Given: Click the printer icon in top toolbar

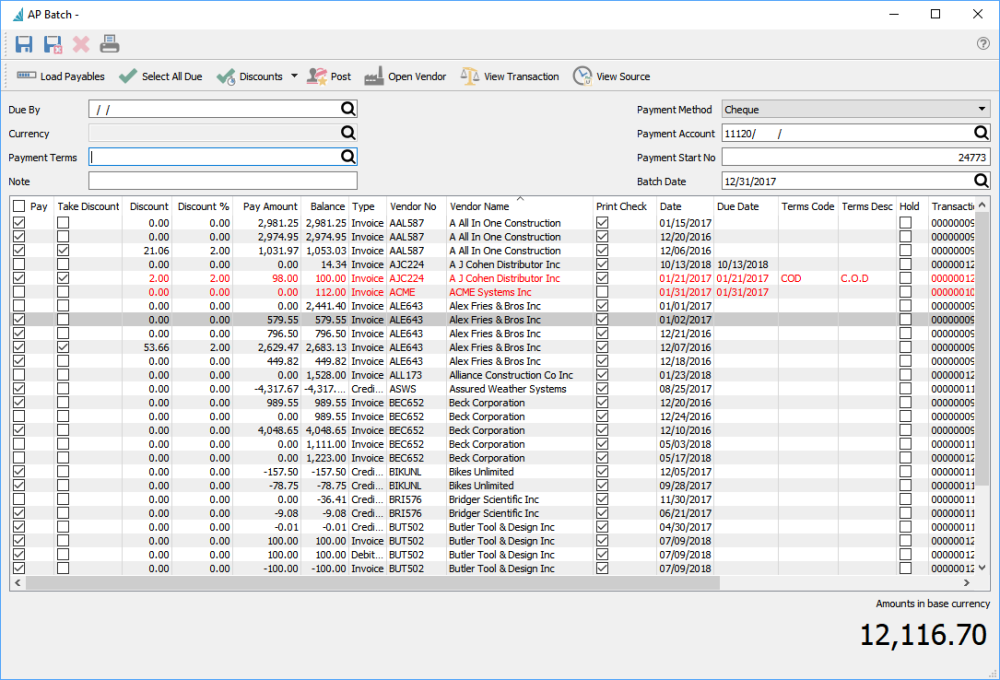Looking at the screenshot, I should (x=110, y=44).
